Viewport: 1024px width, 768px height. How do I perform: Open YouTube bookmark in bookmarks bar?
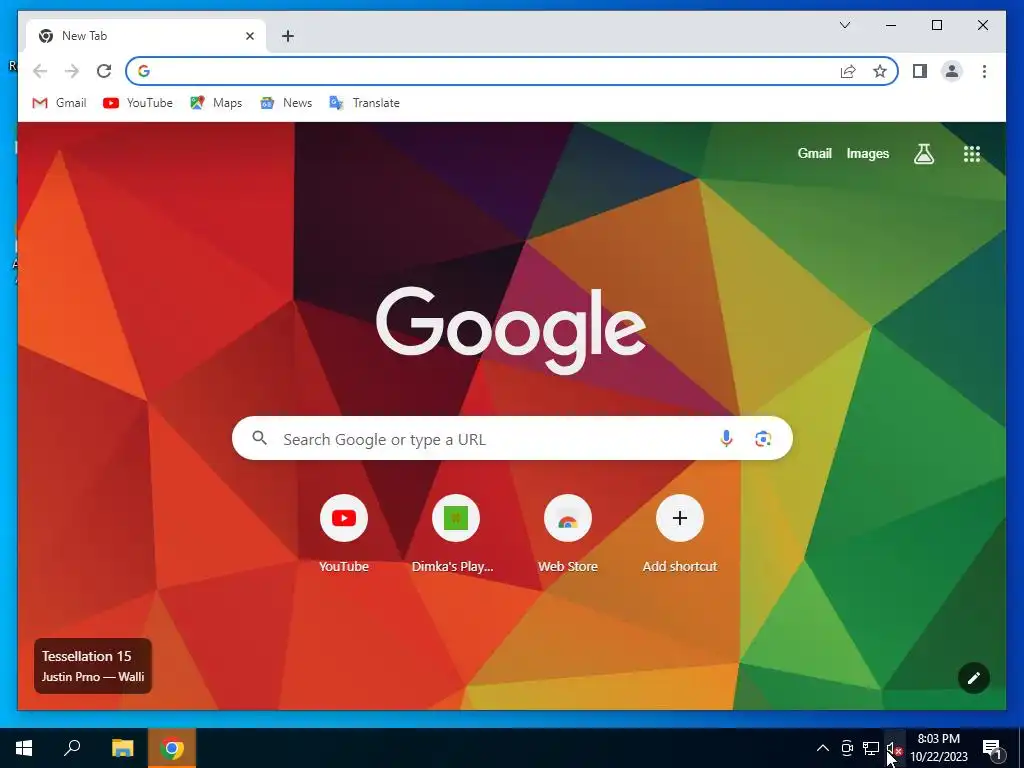point(138,103)
